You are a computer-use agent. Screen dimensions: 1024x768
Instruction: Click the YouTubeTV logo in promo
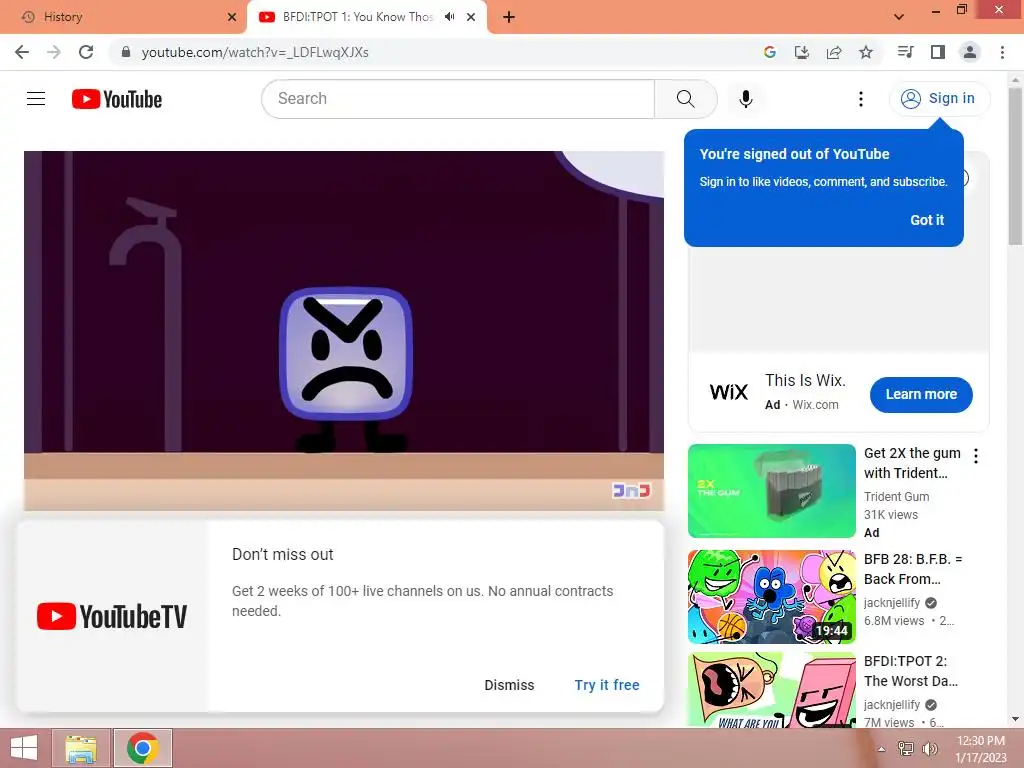click(x=112, y=616)
